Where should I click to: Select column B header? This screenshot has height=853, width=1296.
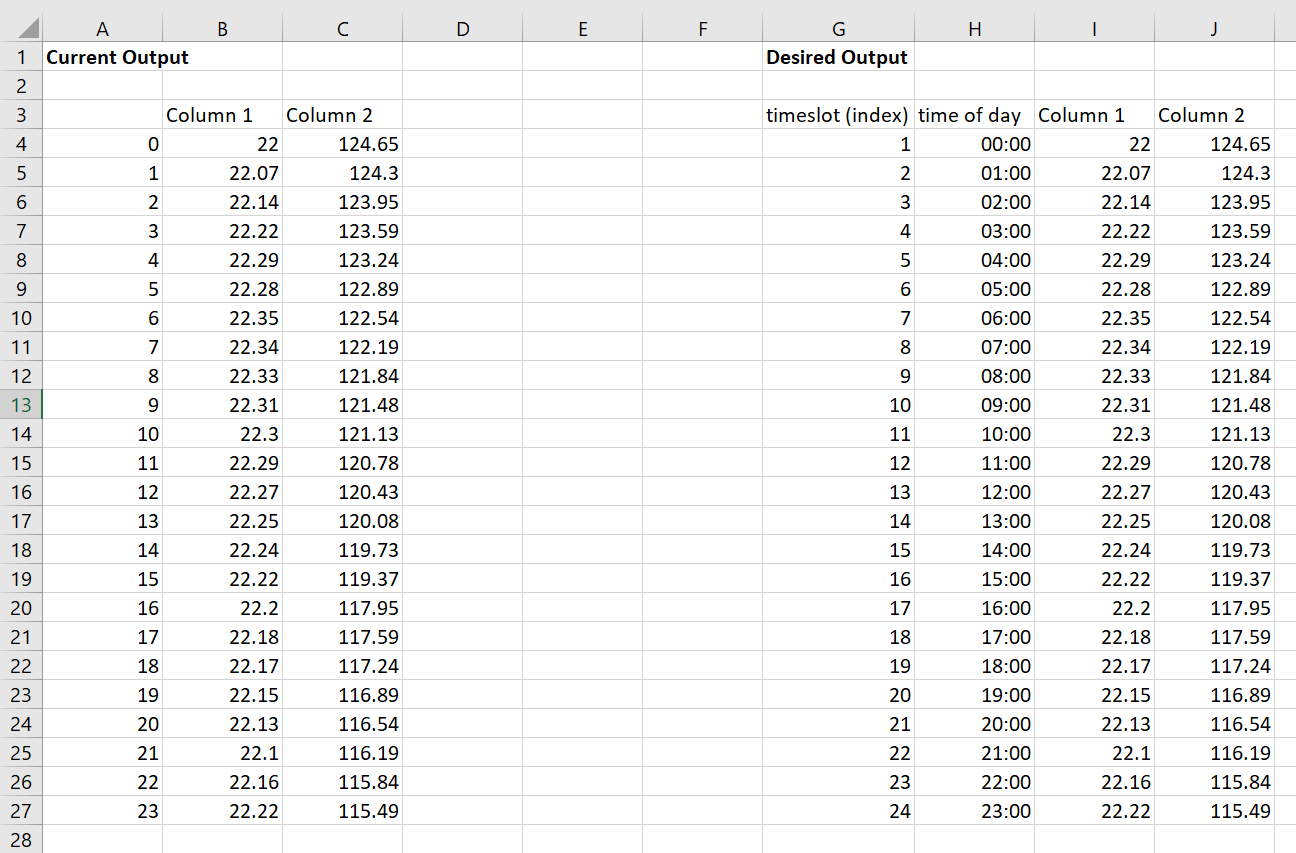pyautogui.click(x=222, y=29)
